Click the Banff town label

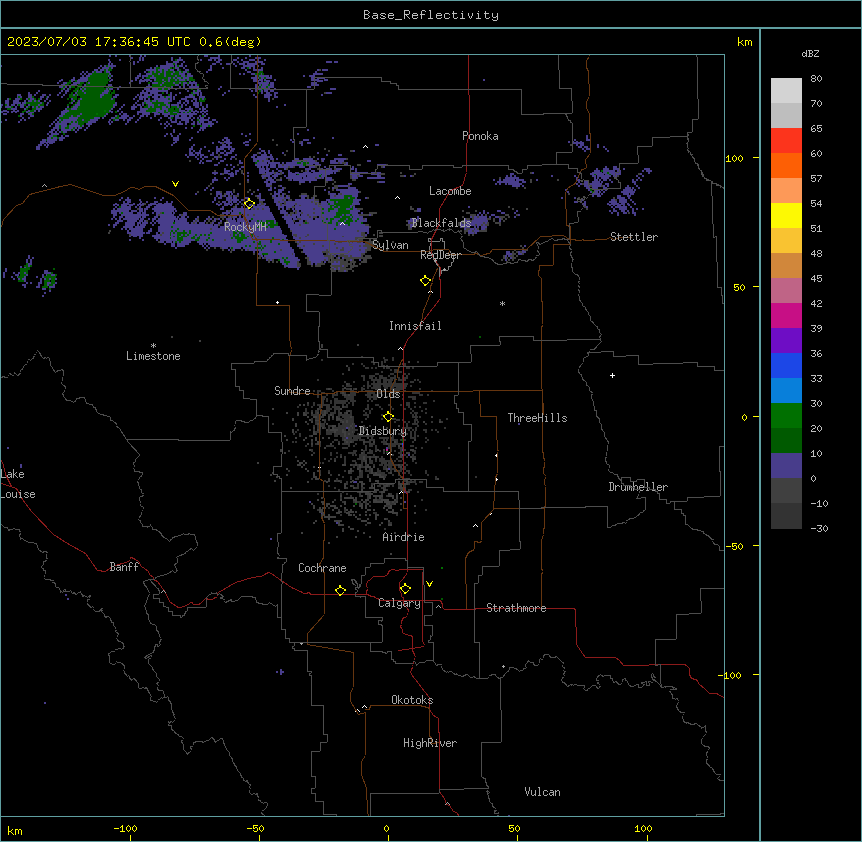click(124, 567)
